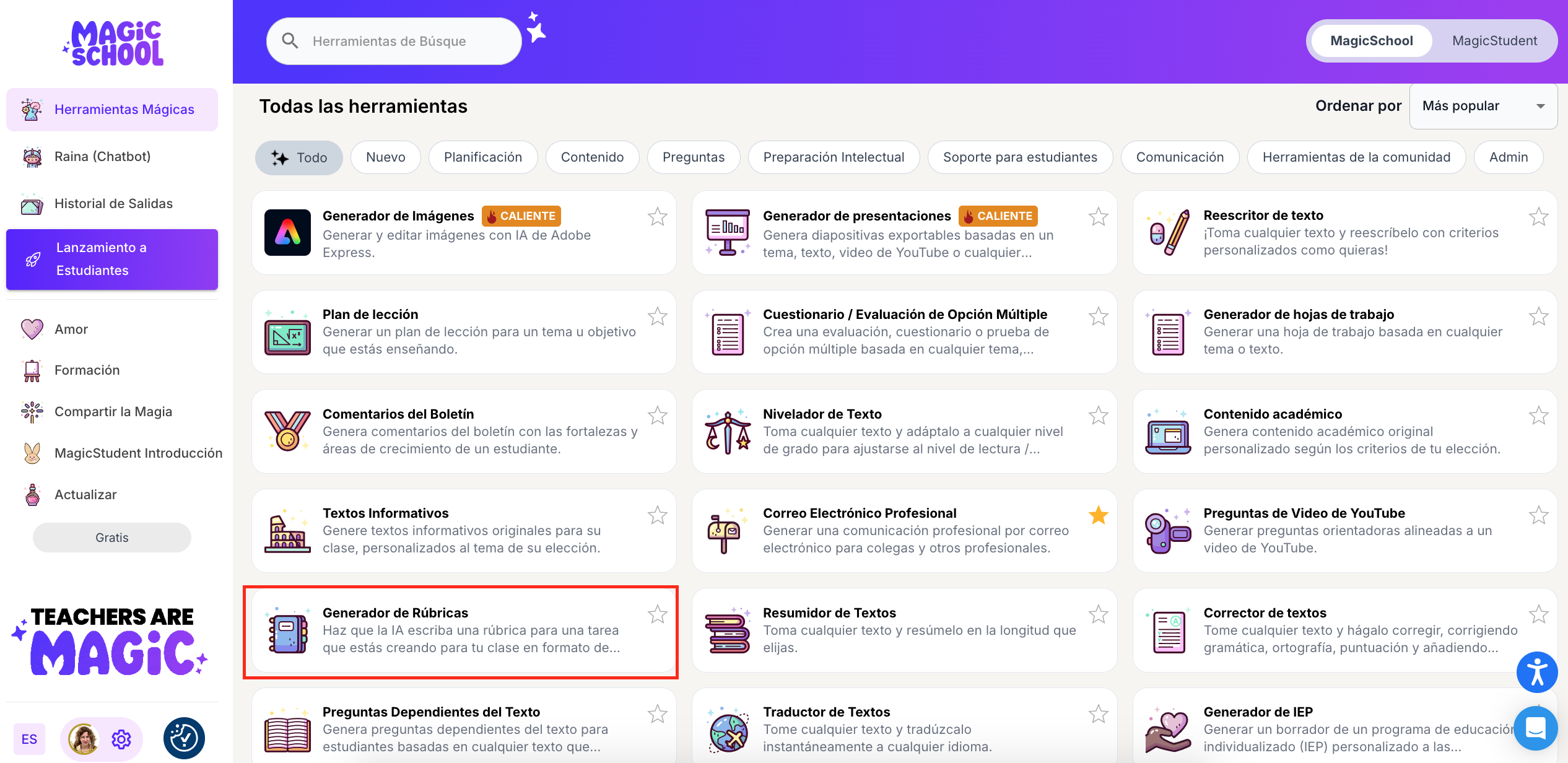1568x763 pixels.
Task: Click the Herramientas de Búsqueda search field
Action: tap(394, 41)
